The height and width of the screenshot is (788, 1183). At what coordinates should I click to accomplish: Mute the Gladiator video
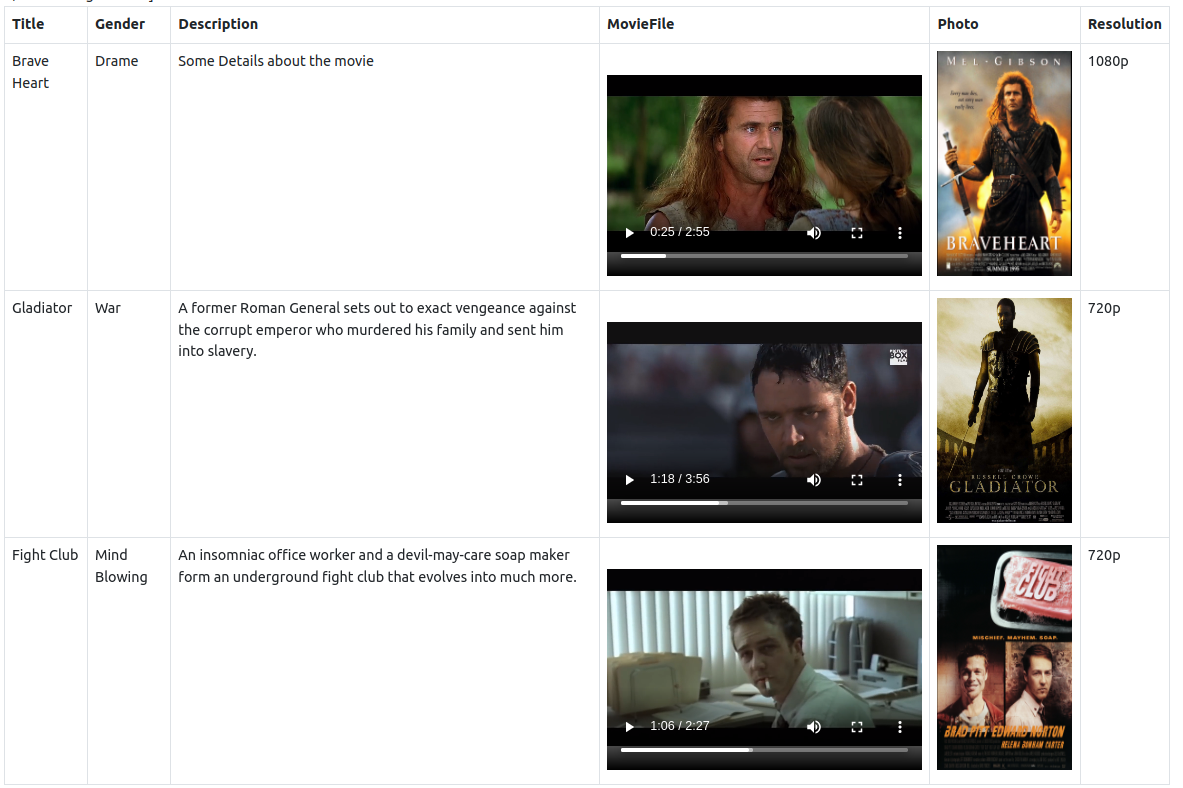(813, 479)
